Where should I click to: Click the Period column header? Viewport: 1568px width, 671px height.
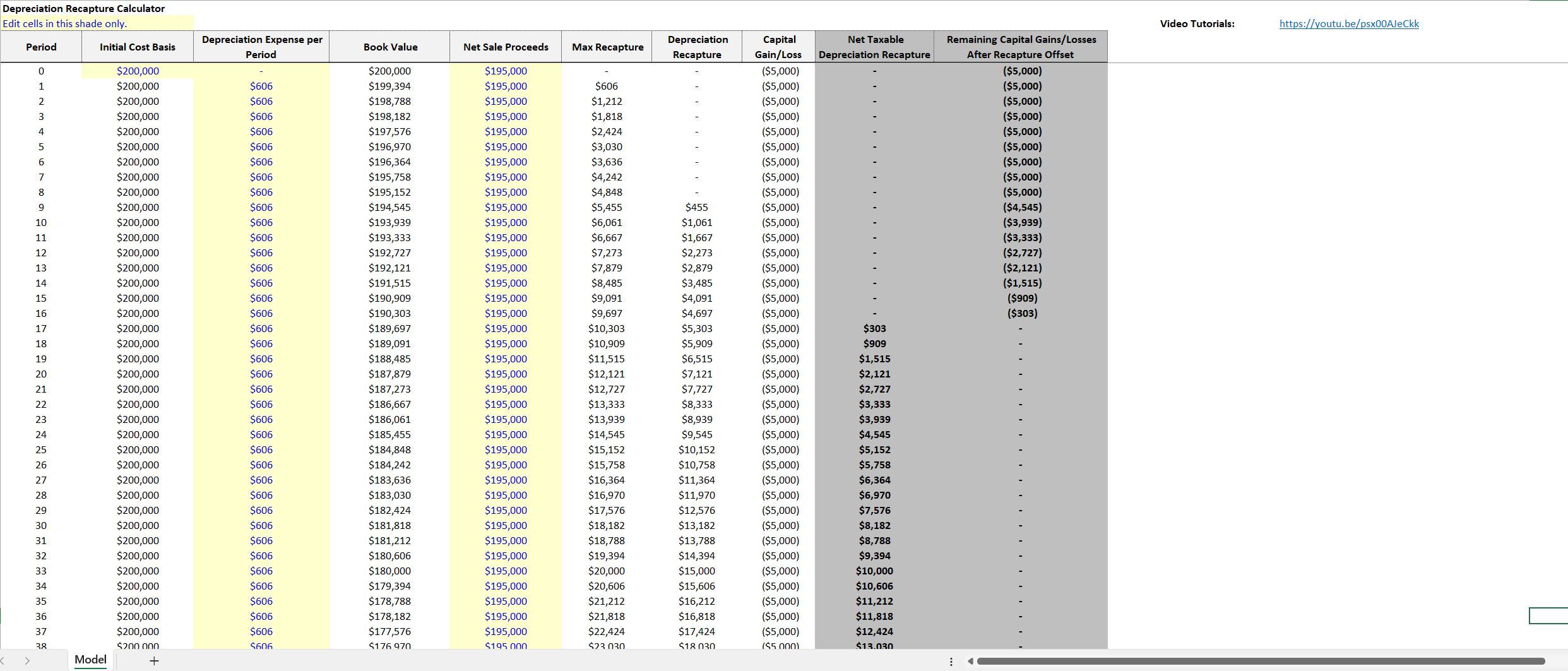(41, 47)
